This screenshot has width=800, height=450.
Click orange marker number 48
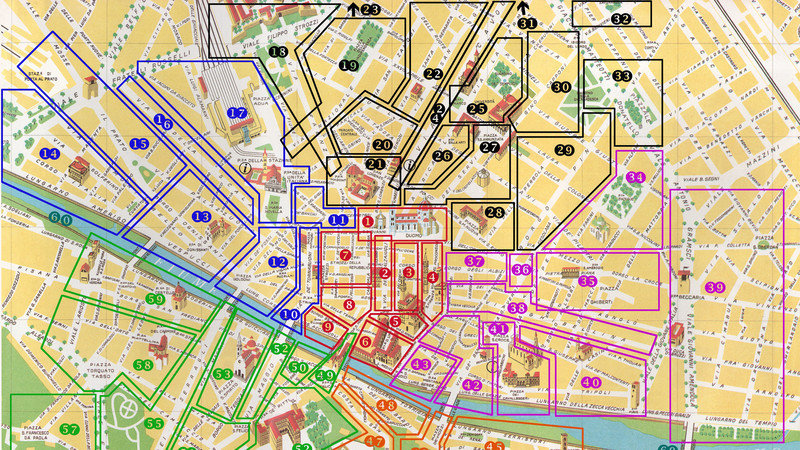coord(386,406)
